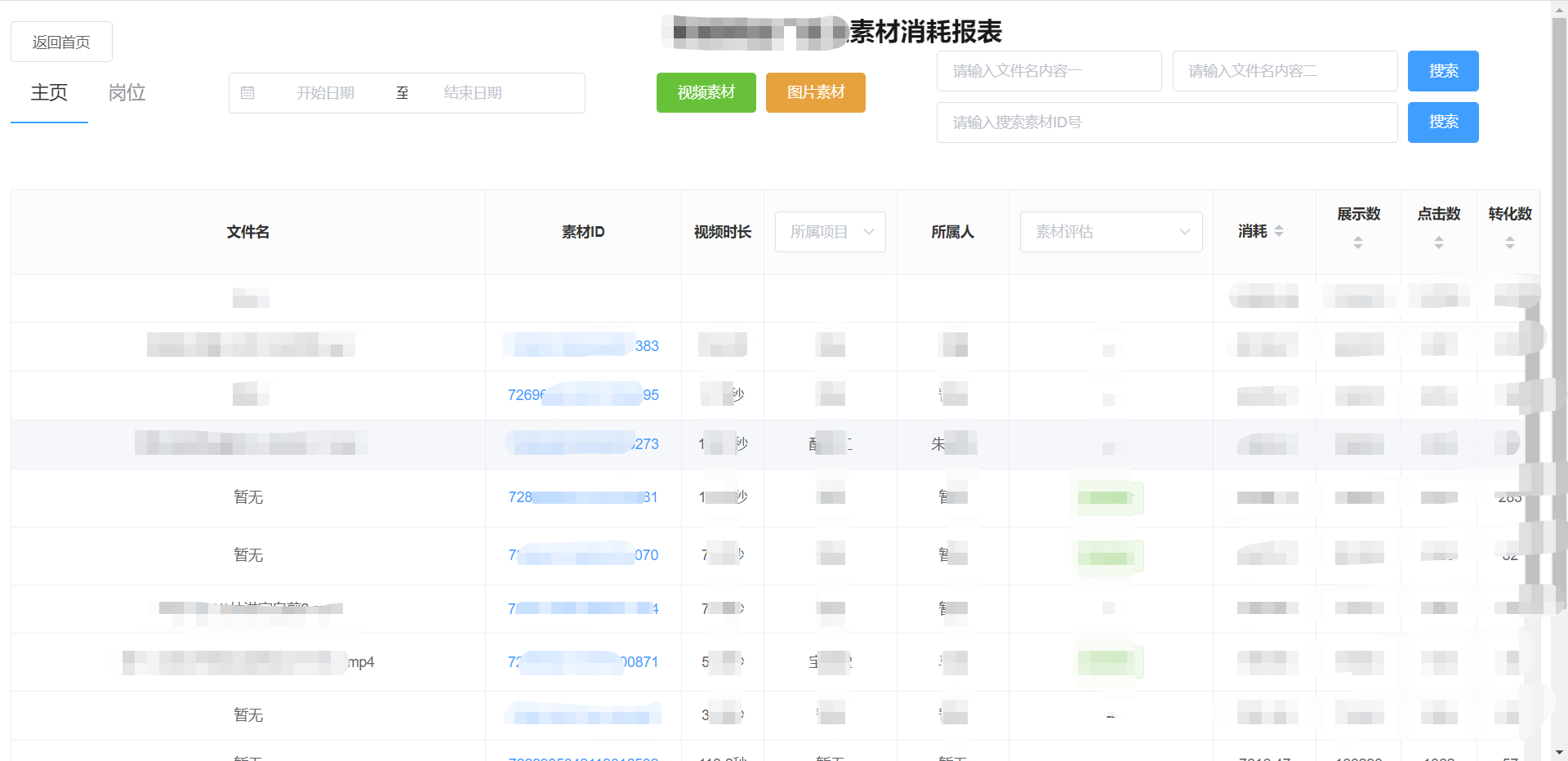The image size is (1568, 761).
Task: Click the calendar icon in date range picker
Action: point(247,93)
